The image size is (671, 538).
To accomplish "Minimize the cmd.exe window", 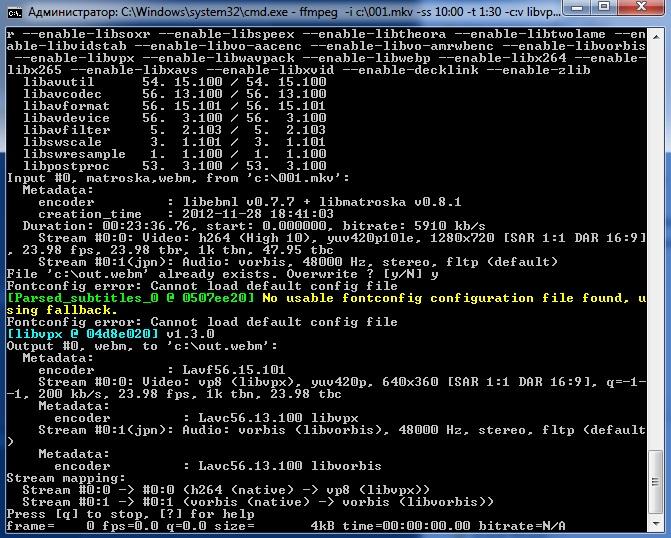I will [577, 7].
